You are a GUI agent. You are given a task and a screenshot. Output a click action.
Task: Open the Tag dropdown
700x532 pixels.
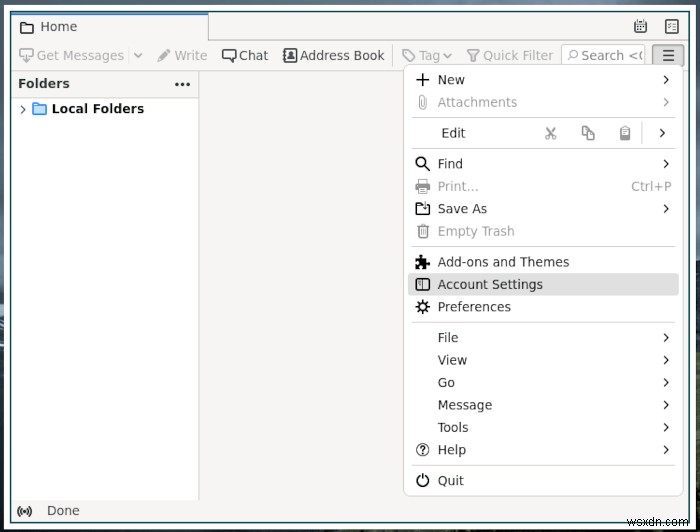tap(427, 55)
